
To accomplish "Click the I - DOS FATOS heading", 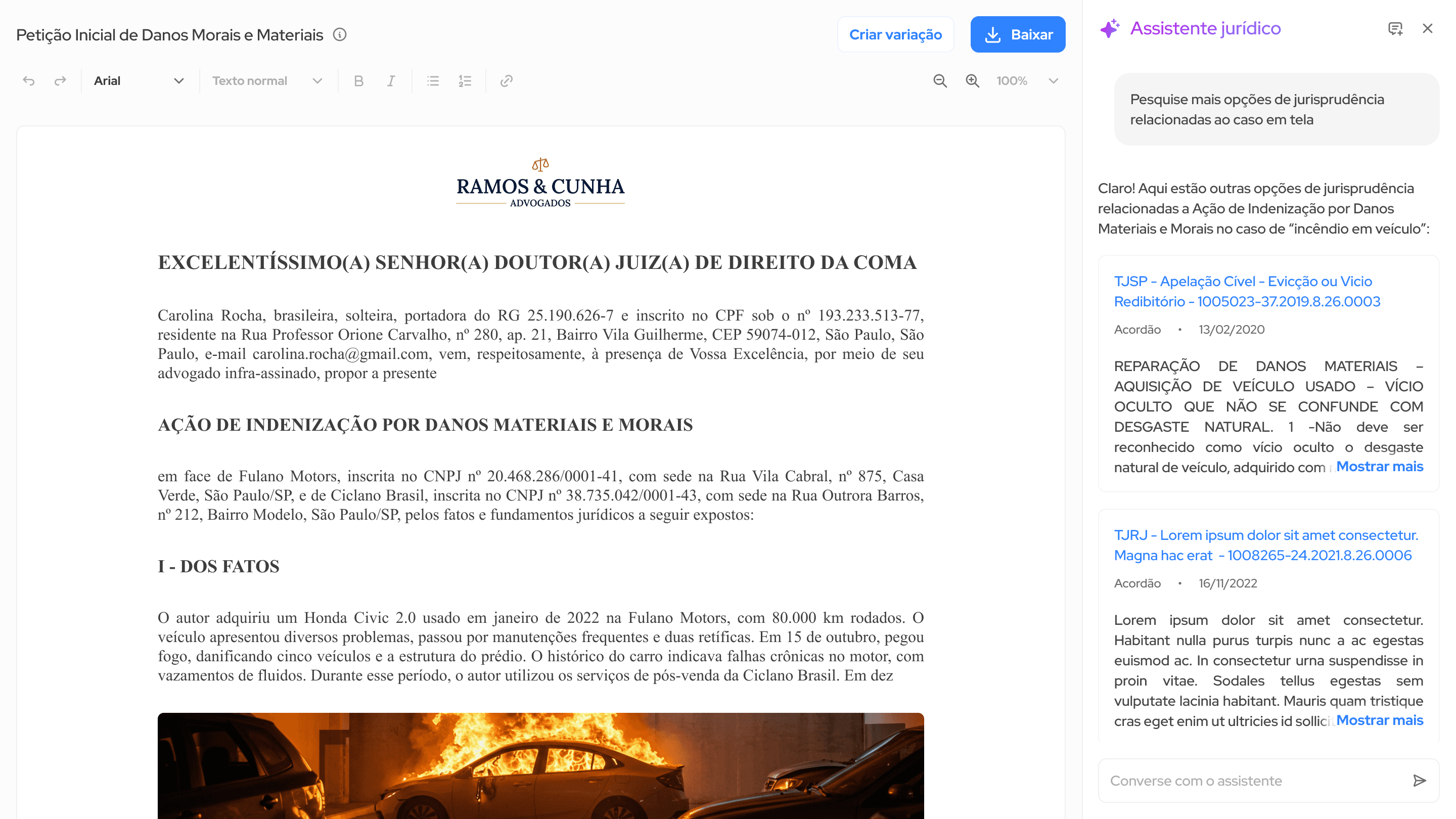I will point(218,566).
